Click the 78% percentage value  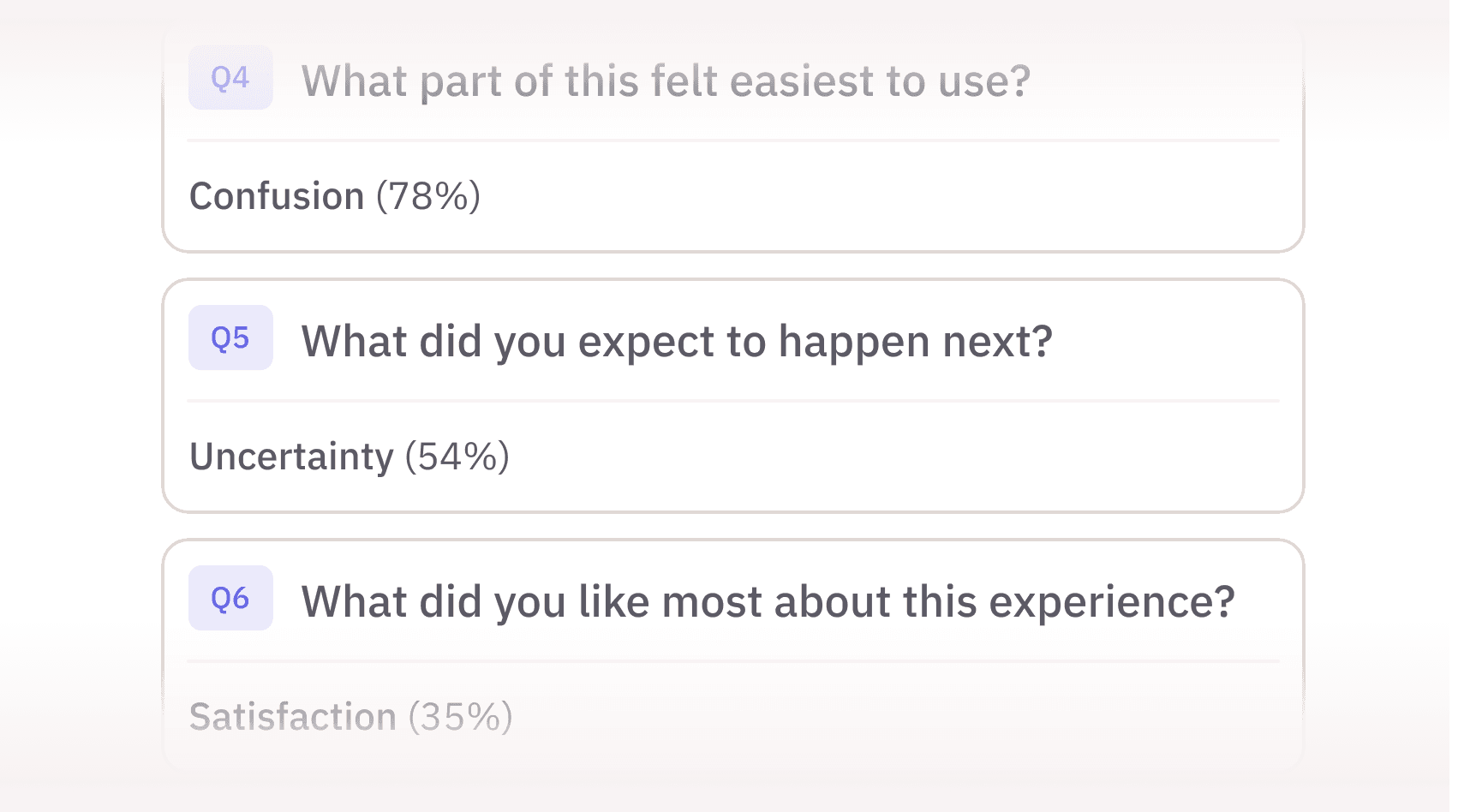pos(428,196)
